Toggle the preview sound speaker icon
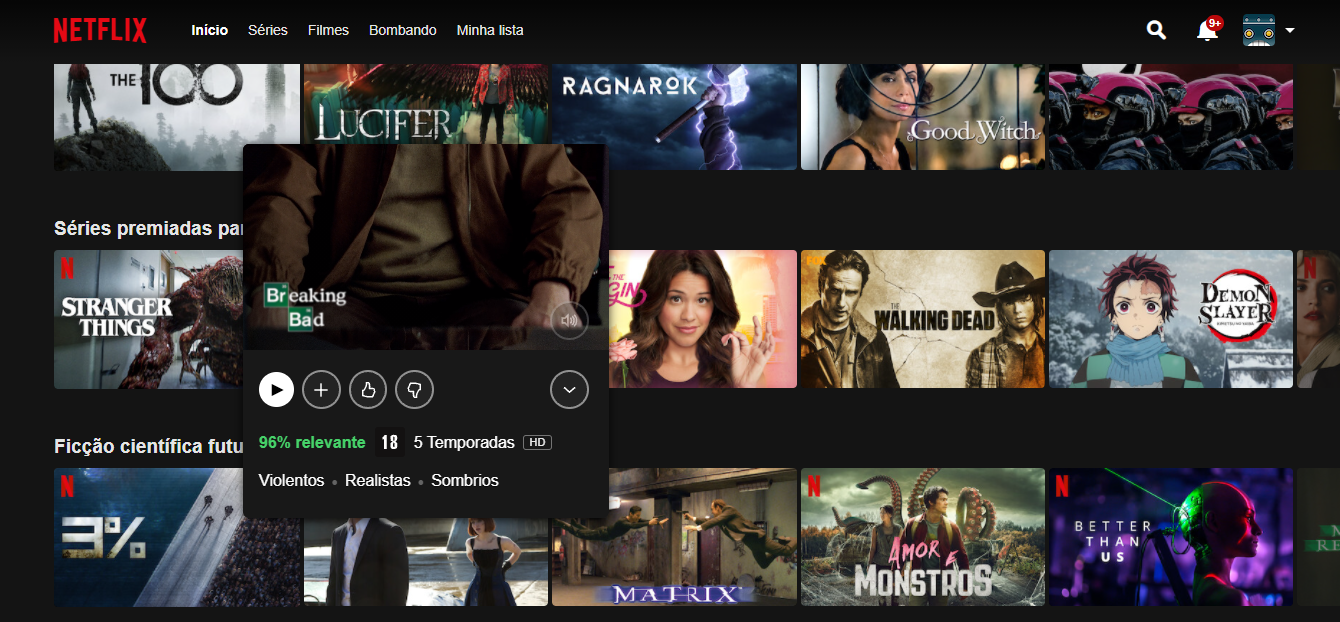The height and width of the screenshot is (622, 1340). (x=570, y=321)
